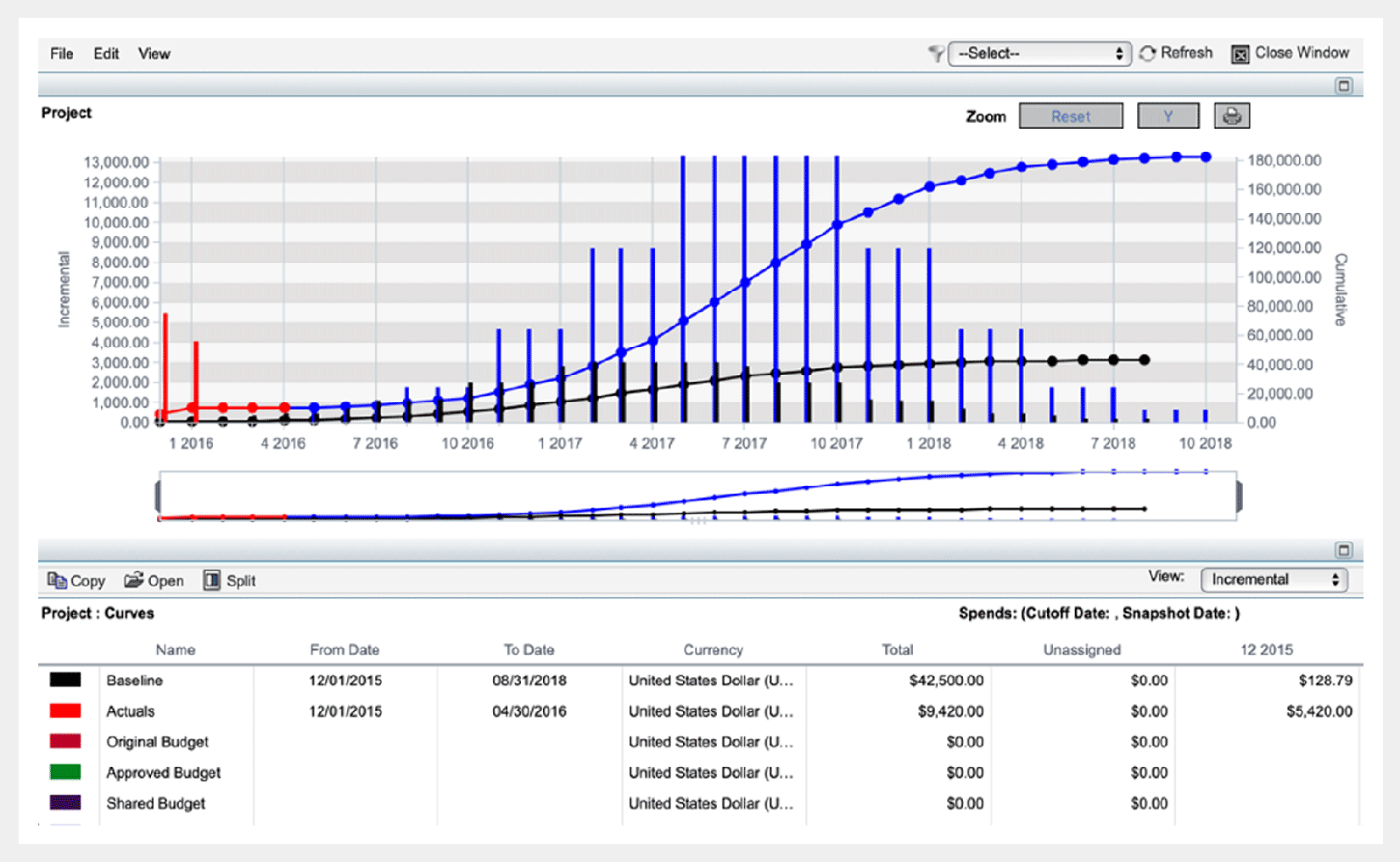Open the --Select-- filter dropdown
This screenshot has height=862, width=1400.
(1039, 53)
